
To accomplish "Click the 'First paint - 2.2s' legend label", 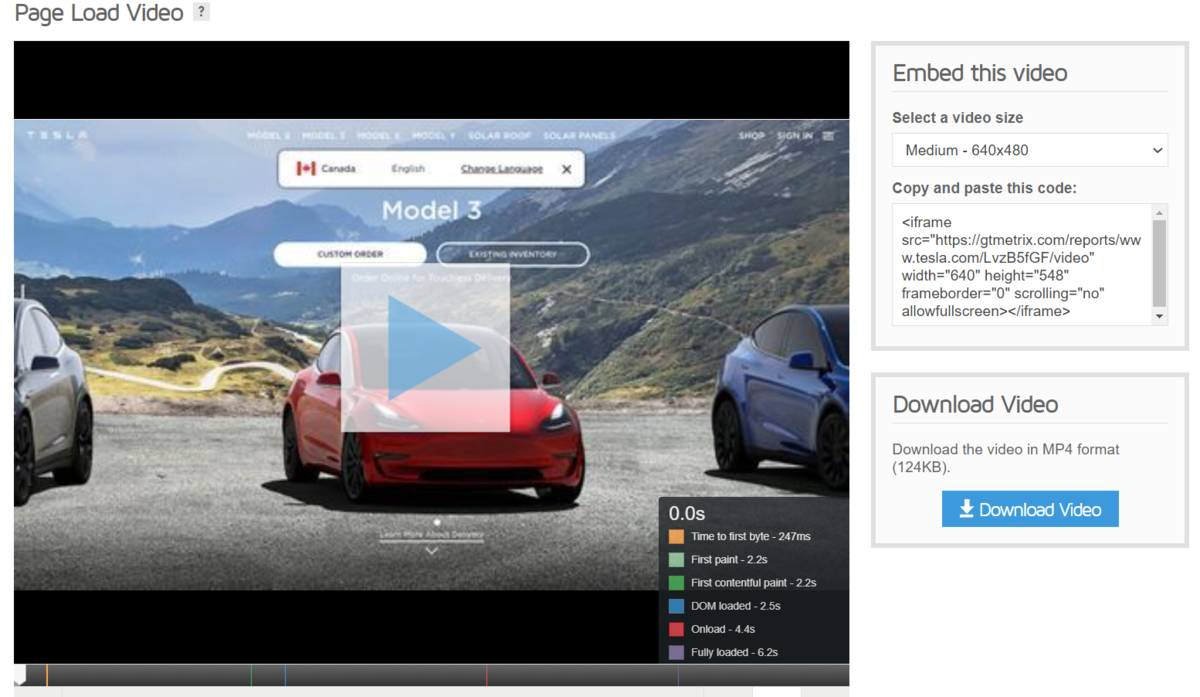I will [729, 560].
